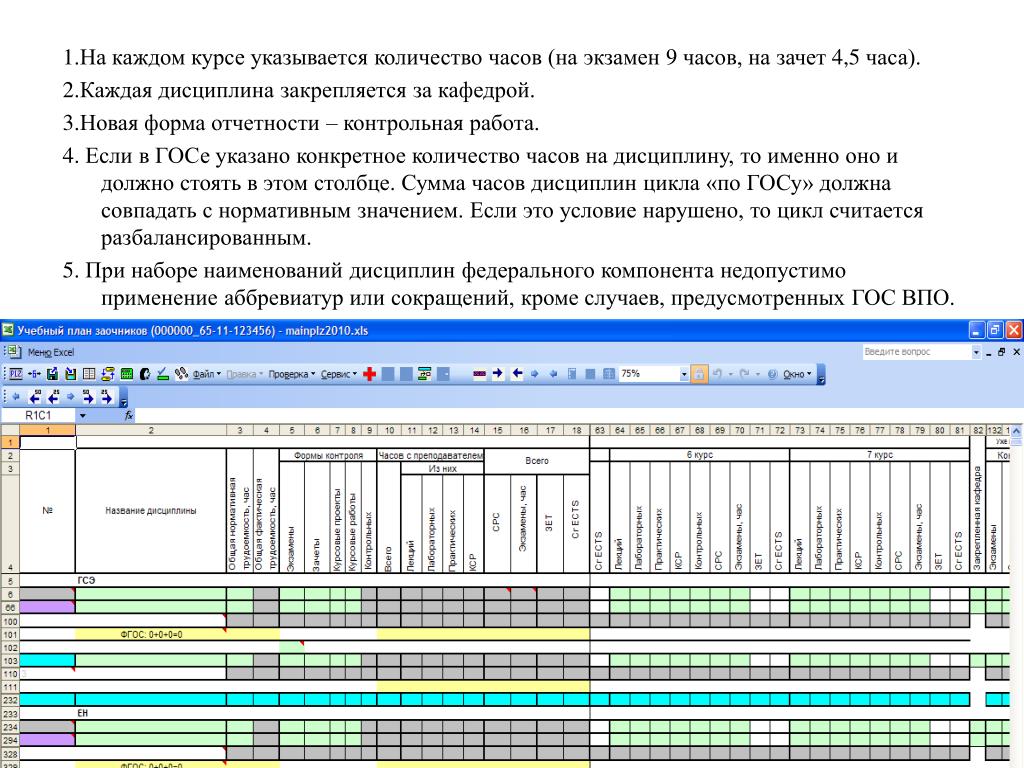Click large right arrow beside purple bar

coord(498,374)
